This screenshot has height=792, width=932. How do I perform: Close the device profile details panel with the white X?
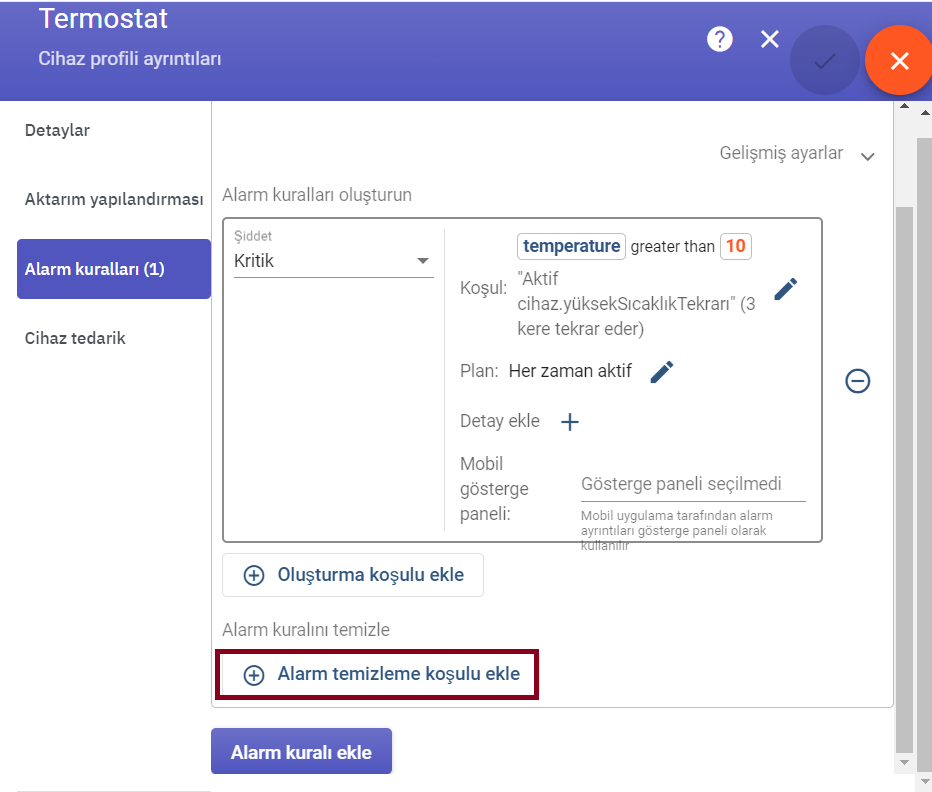tap(770, 40)
